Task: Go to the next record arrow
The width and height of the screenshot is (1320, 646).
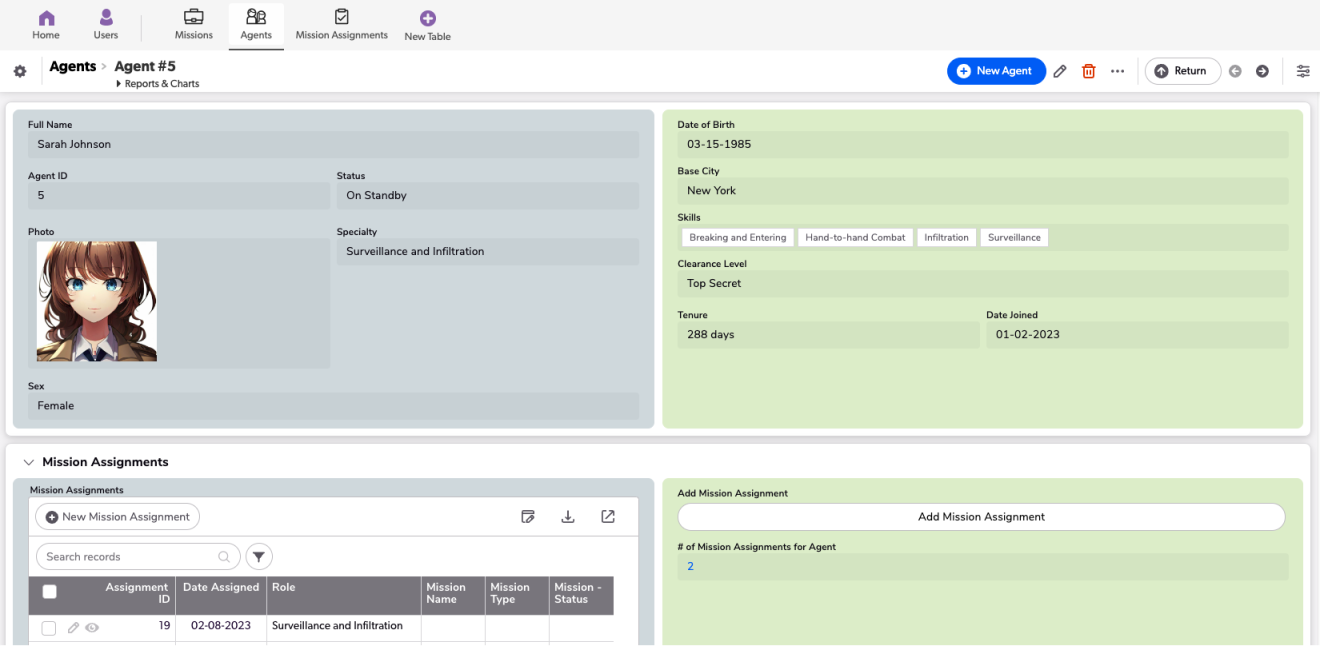Action: (x=1262, y=71)
